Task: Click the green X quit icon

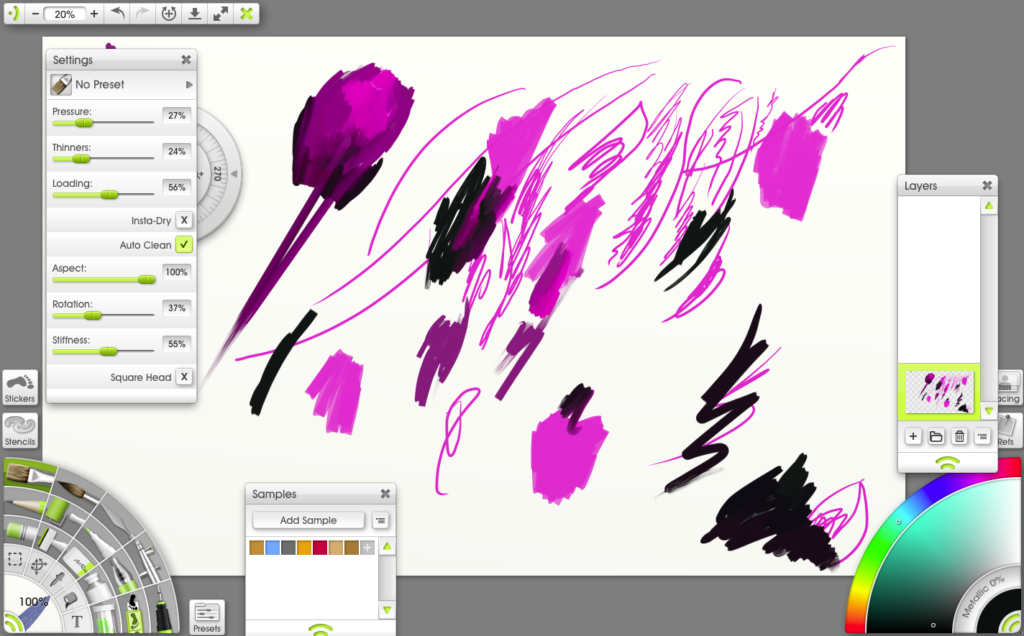Action: tap(246, 13)
